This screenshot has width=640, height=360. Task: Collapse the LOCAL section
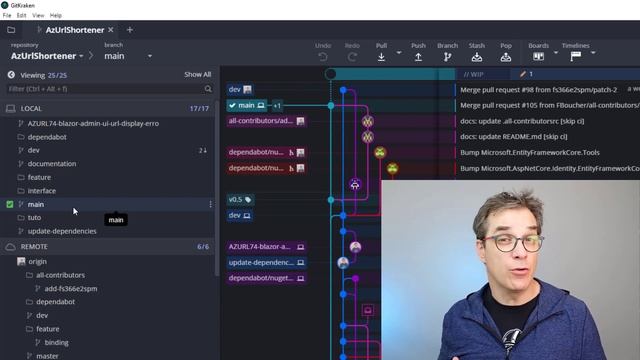pos(107,109)
